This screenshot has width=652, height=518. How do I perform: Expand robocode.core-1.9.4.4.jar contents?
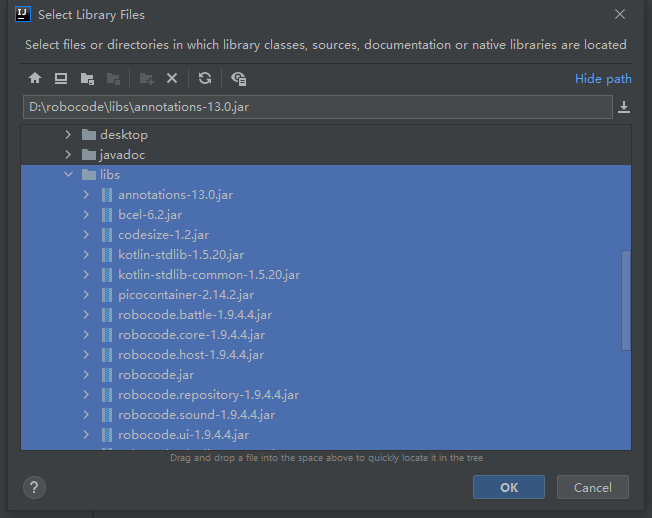pyautogui.click(x=86, y=335)
